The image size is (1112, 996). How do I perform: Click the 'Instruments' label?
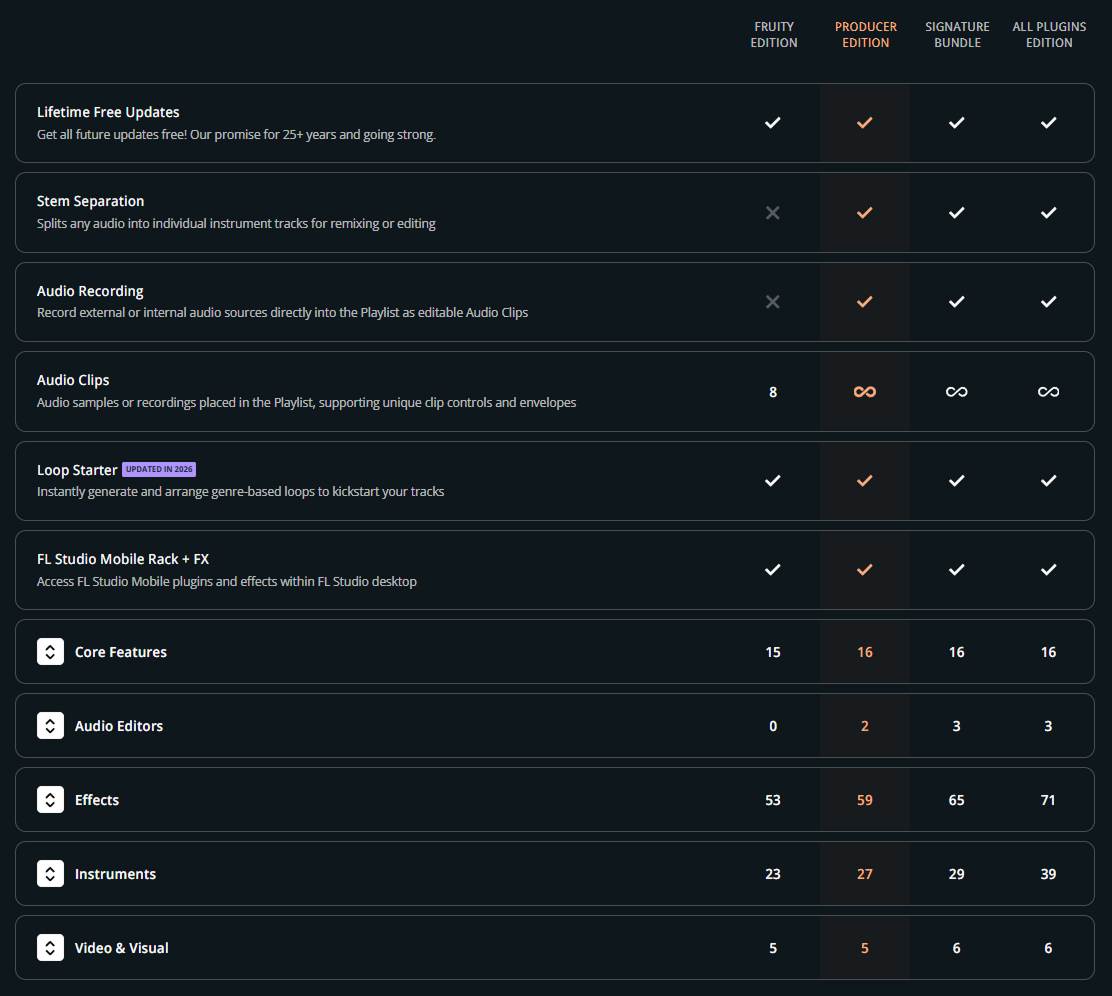click(x=115, y=874)
